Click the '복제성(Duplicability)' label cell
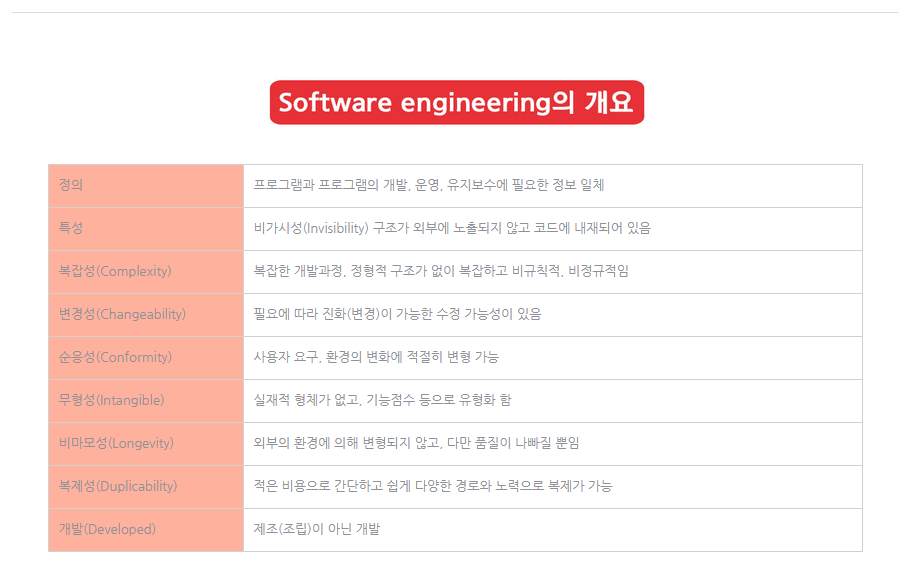The width and height of the screenshot is (899, 573). tap(146, 487)
